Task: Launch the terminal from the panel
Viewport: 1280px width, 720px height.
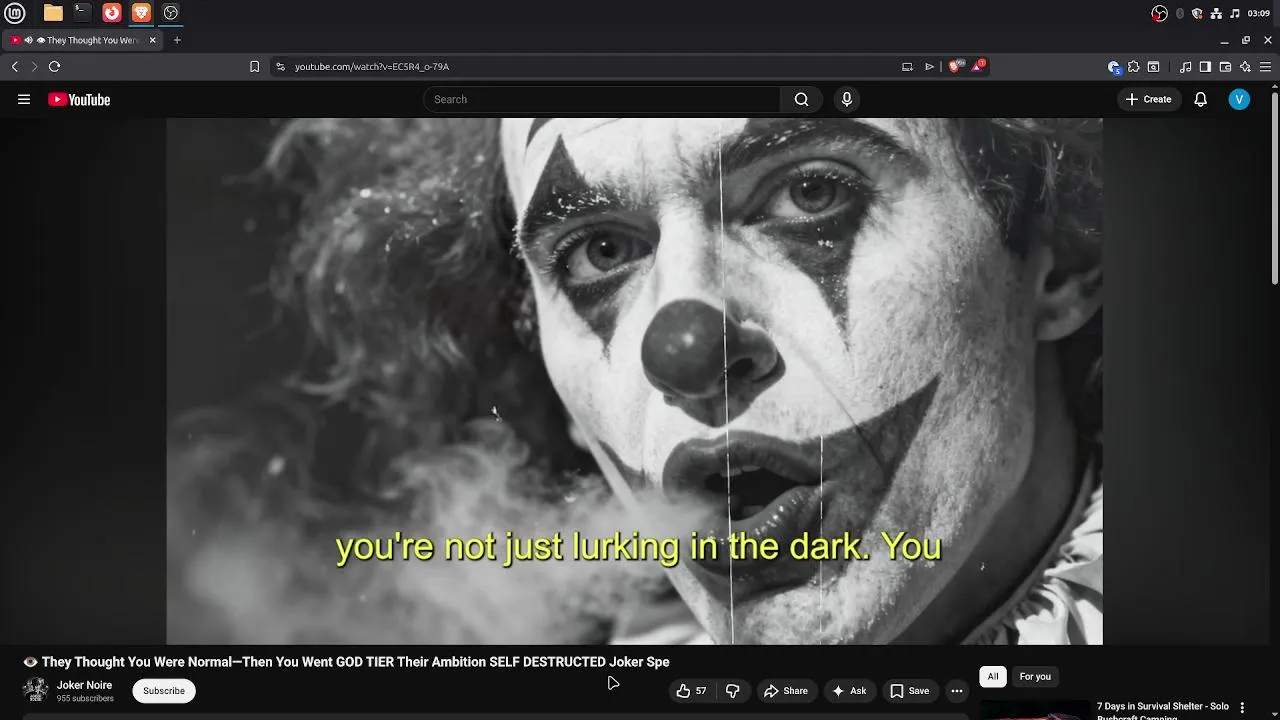Action: pyautogui.click(x=82, y=13)
